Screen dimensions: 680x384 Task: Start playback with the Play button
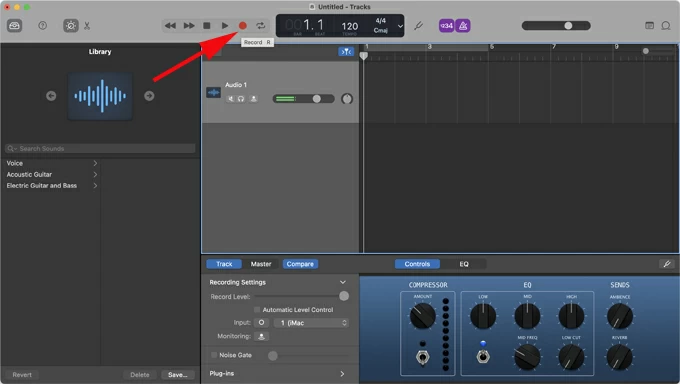click(225, 26)
